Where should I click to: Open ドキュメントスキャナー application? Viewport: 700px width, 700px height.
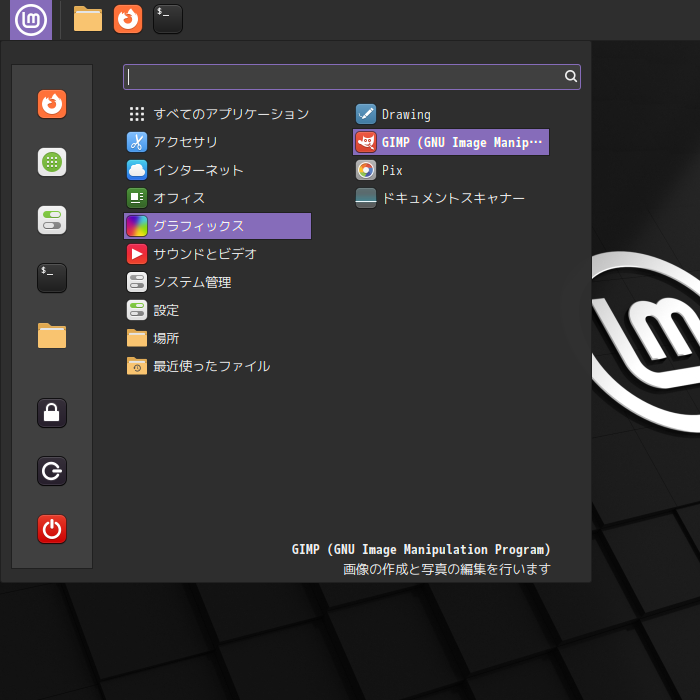[x=452, y=198]
